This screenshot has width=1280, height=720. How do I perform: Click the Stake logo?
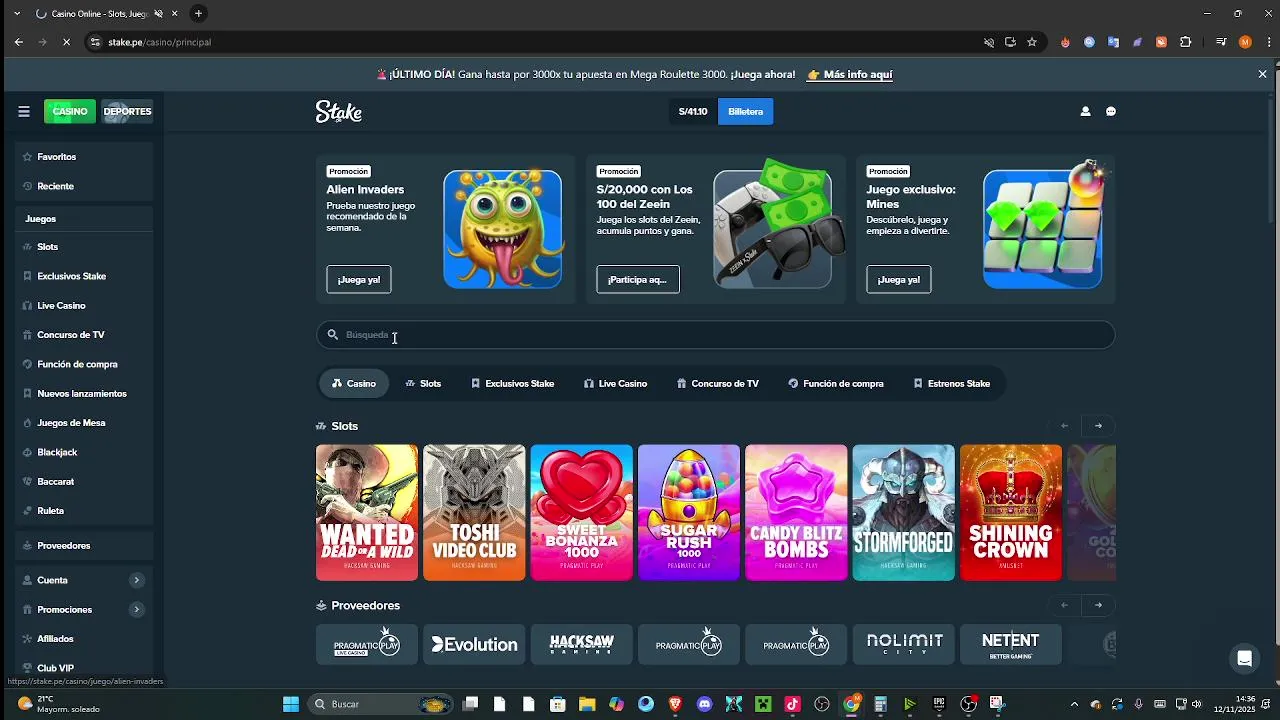click(339, 112)
